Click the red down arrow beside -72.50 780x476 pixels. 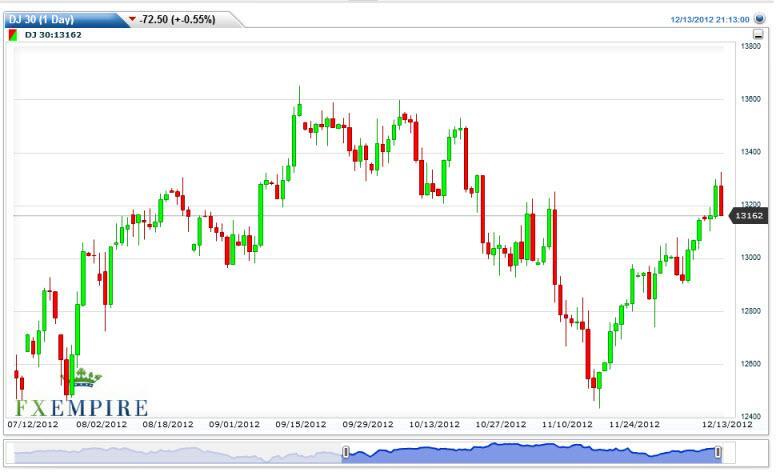(133, 19)
